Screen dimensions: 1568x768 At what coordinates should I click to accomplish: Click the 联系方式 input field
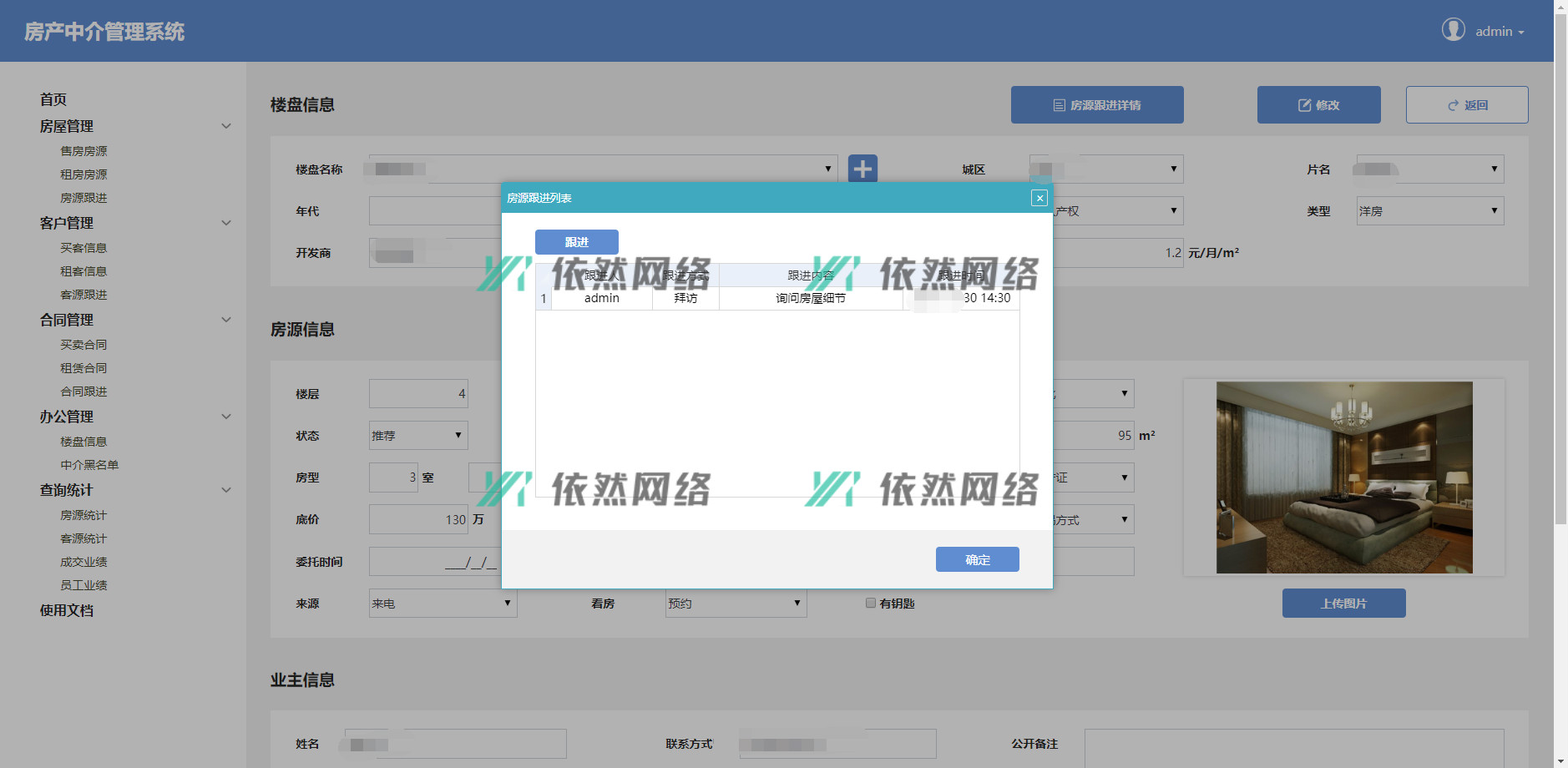[x=837, y=743]
